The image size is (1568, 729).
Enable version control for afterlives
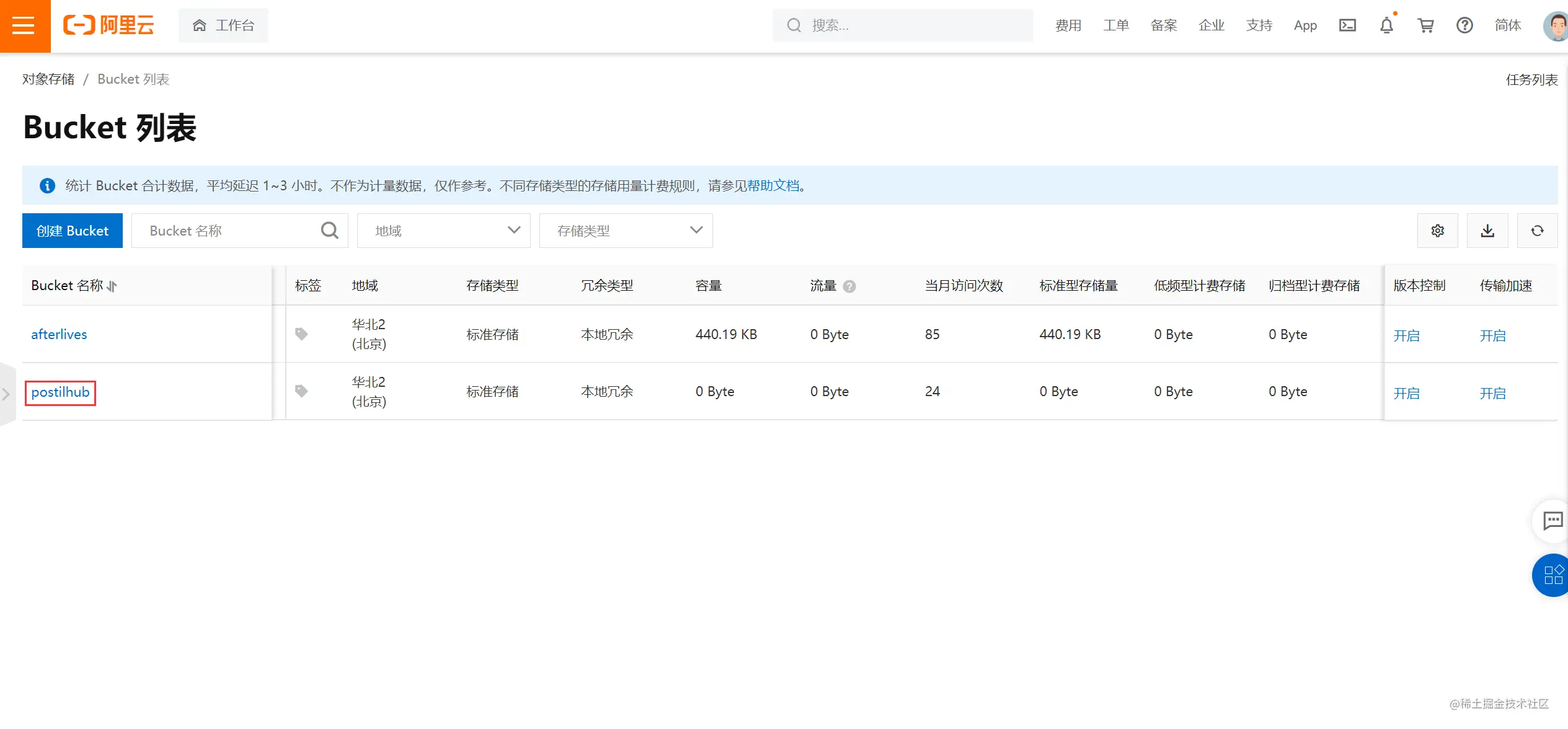(x=1406, y=336)
